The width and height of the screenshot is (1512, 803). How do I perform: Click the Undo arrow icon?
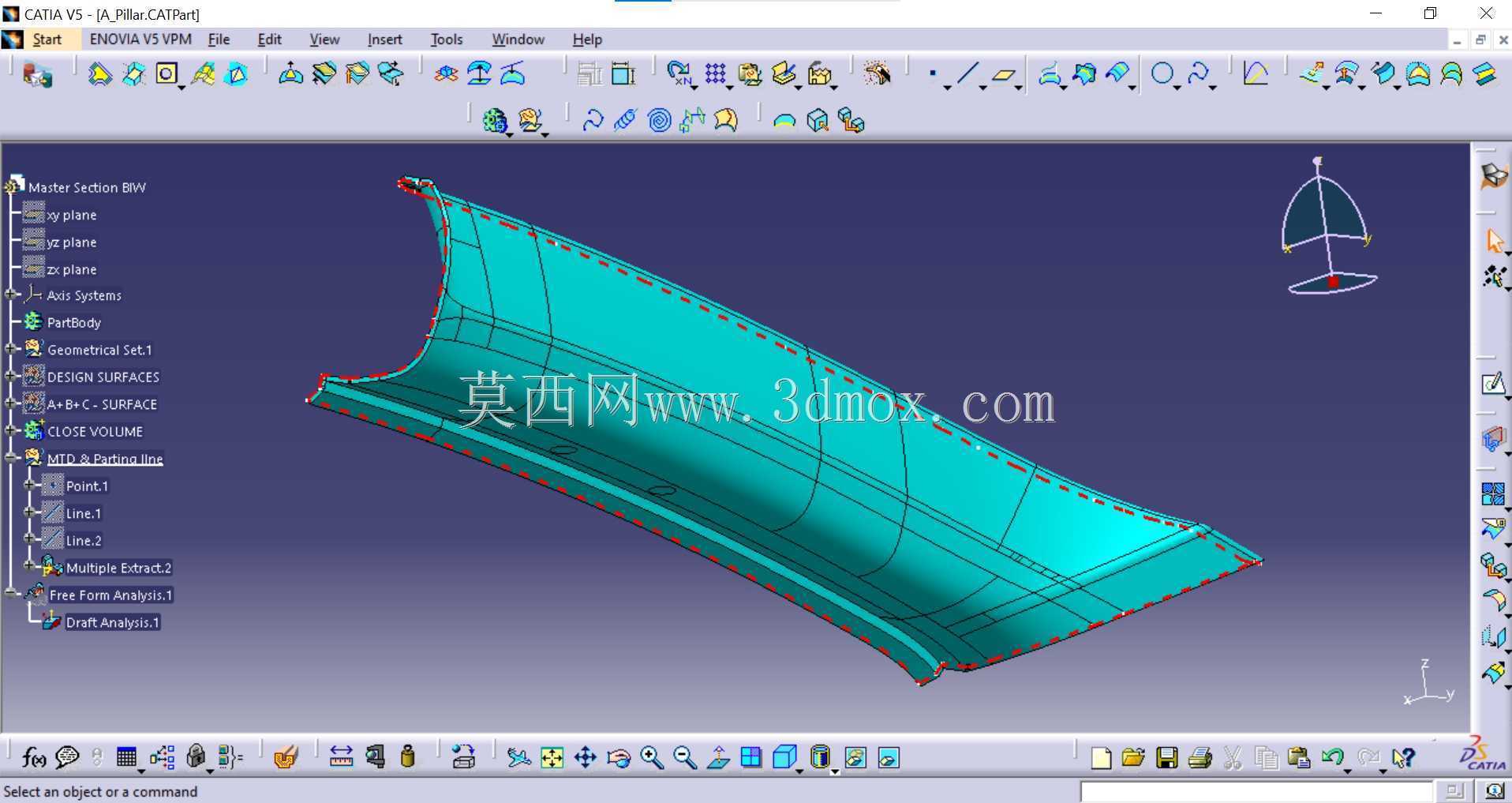coord(1332,758)
